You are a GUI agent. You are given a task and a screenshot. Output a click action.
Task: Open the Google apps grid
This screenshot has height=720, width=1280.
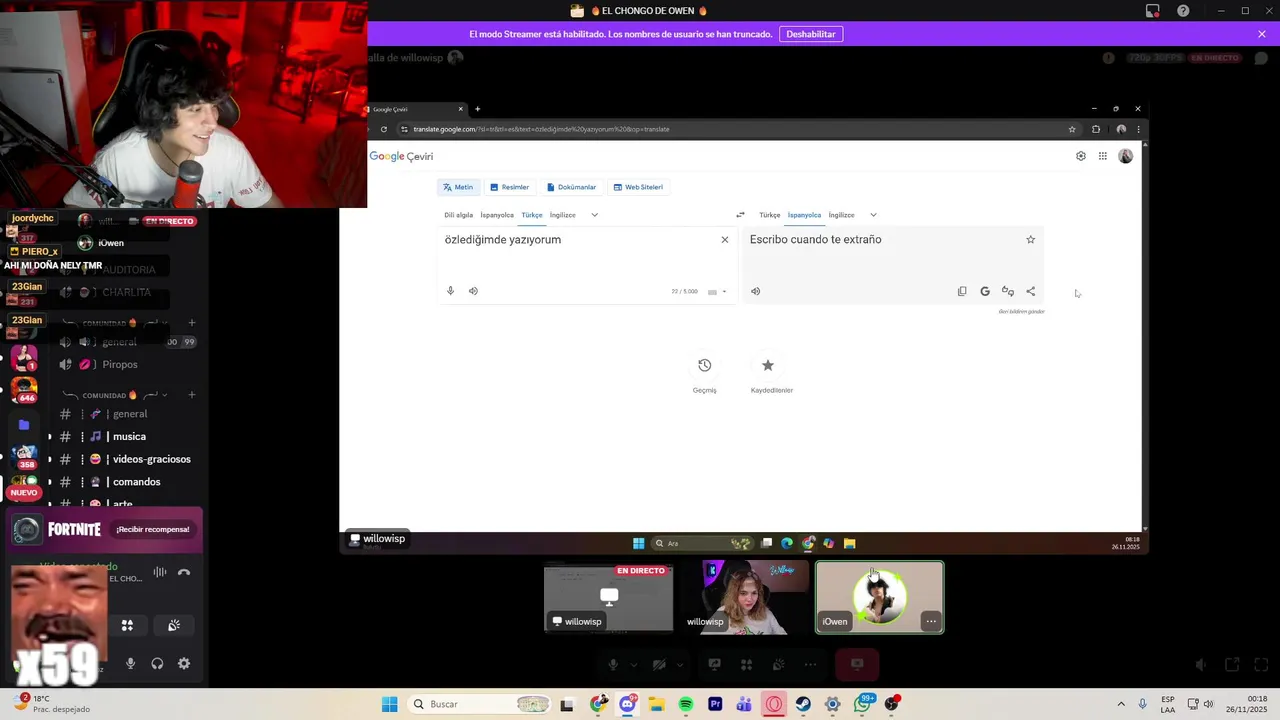1103,156
